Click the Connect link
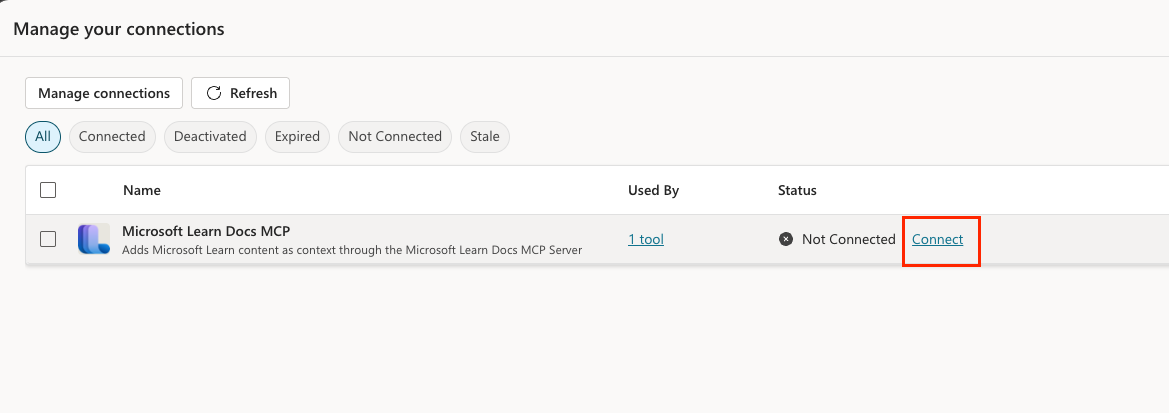1169x413 pixels. pos(937,239)
